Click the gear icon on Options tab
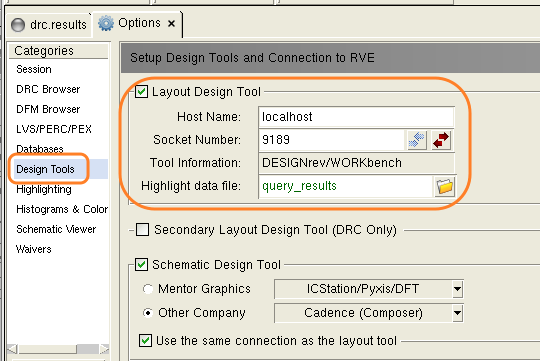The image size is (540, 361). tap(106, 23)
